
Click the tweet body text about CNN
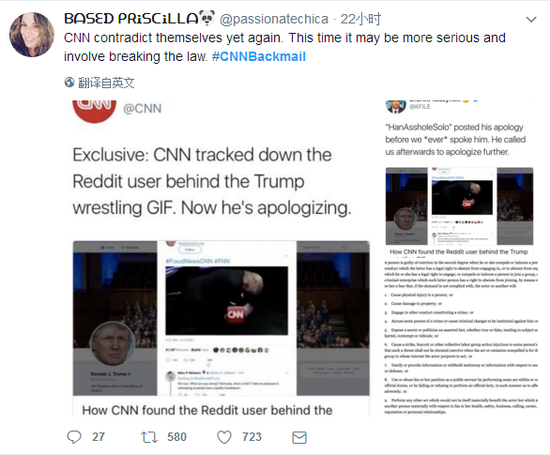click(x=284, y=47)
